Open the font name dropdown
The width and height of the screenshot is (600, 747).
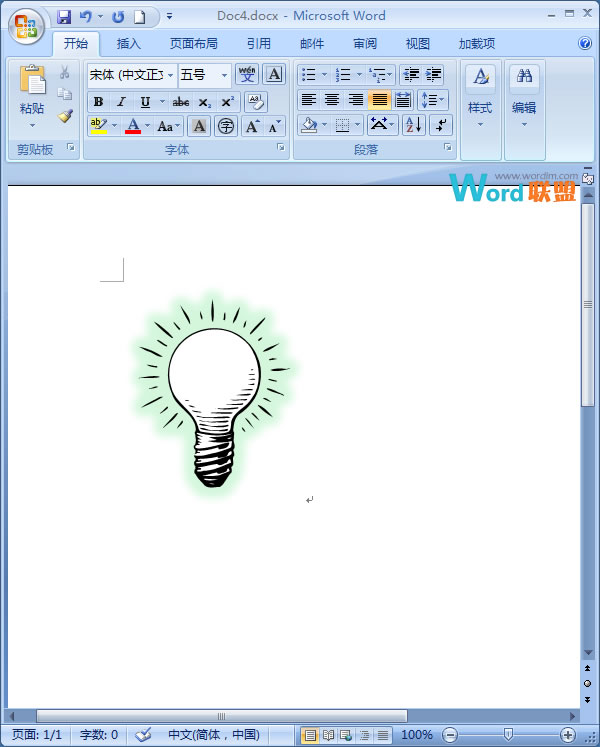pyautogui.click(x=170, y=75)
